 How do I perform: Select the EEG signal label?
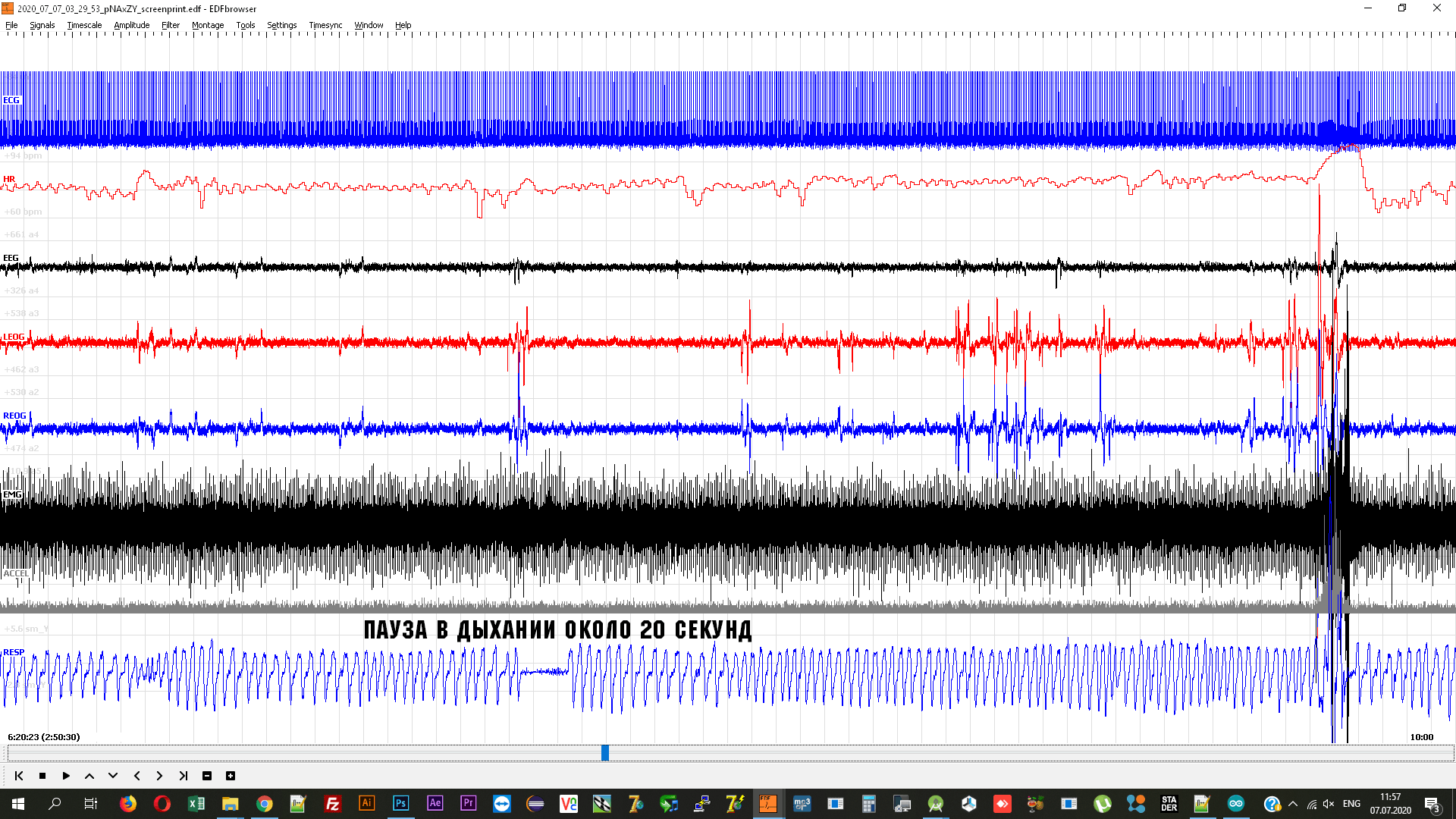[11, 258]
